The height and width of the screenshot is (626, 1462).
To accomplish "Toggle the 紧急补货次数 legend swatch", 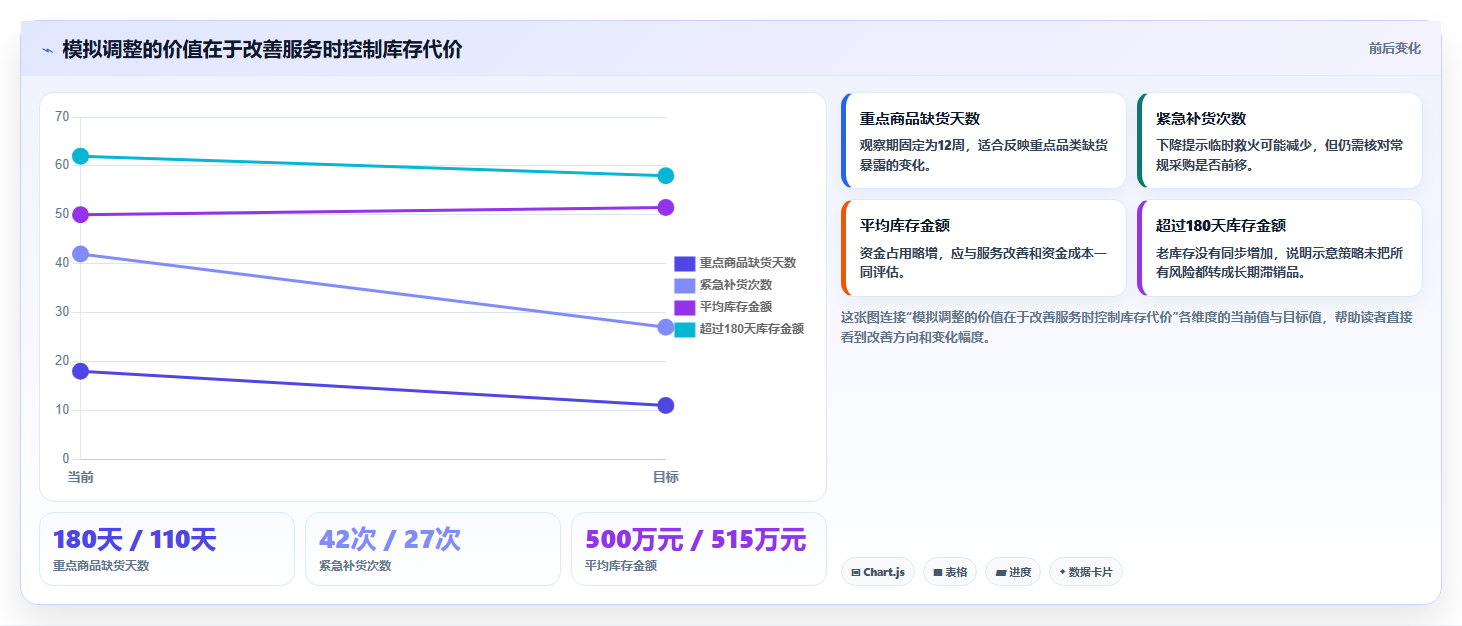I will click(x=684, y=285).
